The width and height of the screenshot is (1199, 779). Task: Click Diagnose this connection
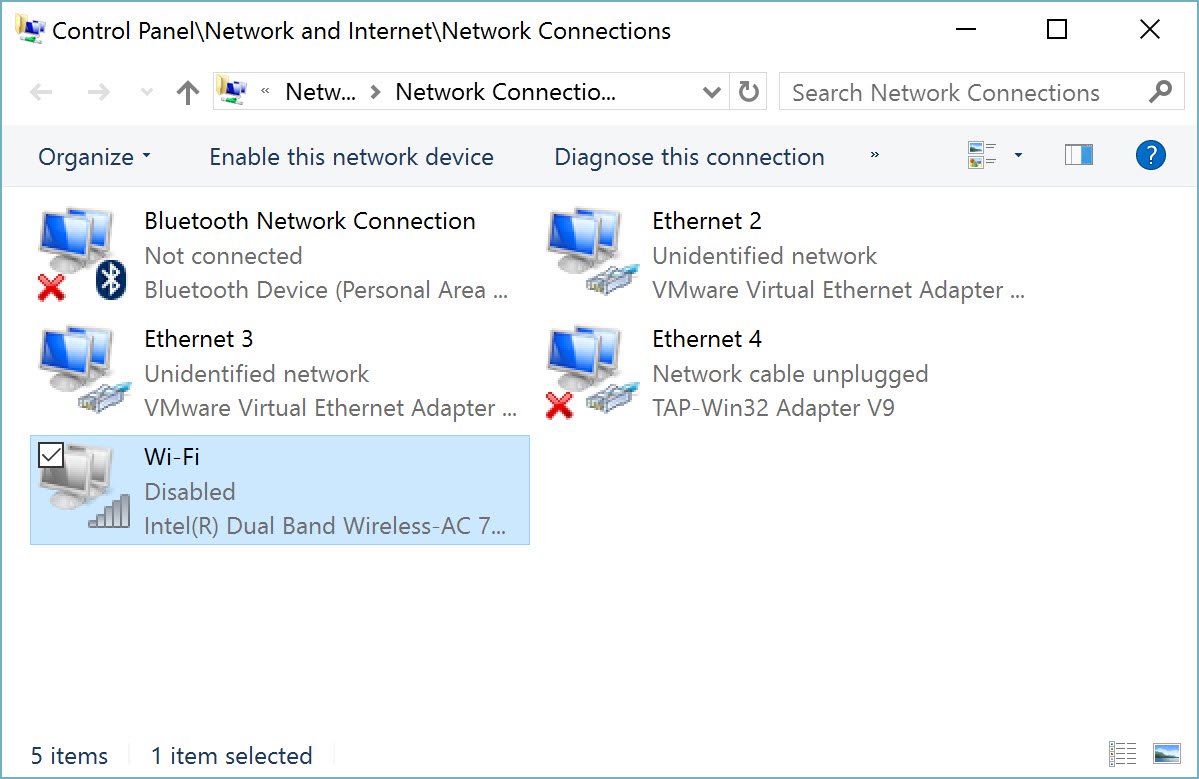[x=689, y=157]
